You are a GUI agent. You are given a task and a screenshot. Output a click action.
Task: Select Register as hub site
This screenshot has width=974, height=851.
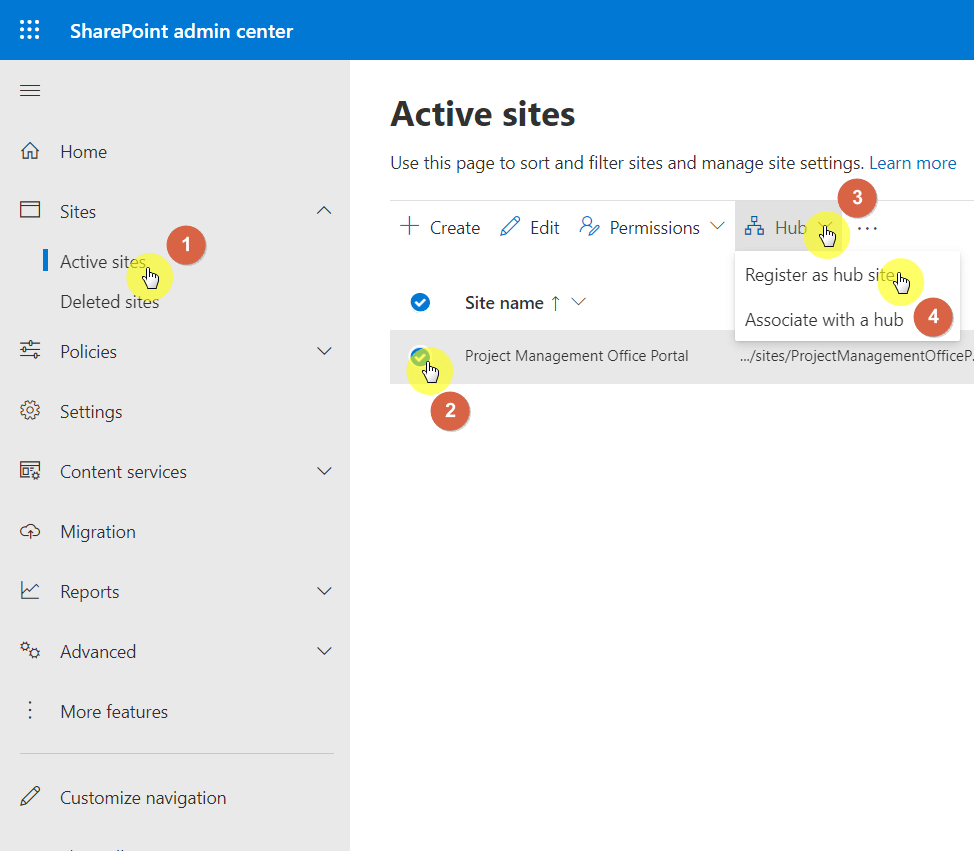pos(847,275)
